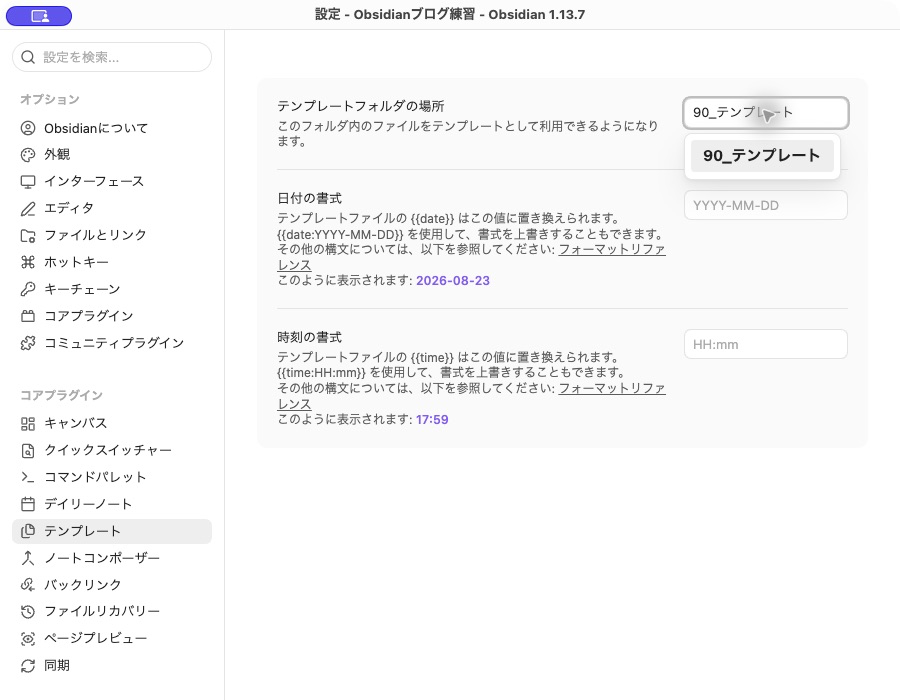
Task: Click the YYYY-MM-DD date format field
Action: (766, 205)
